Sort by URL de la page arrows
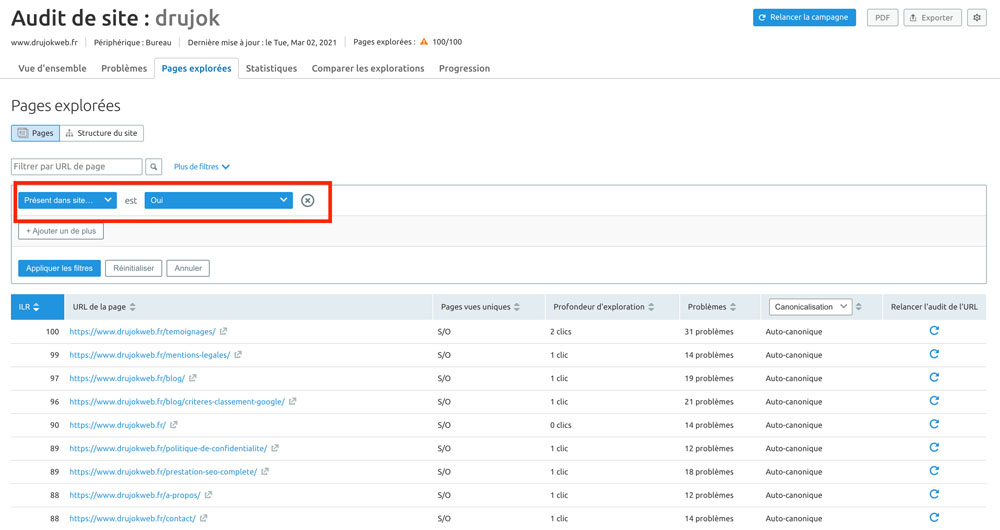Image resolution: width=1000 pixels, height=530 pixels. tap(133, 307)
